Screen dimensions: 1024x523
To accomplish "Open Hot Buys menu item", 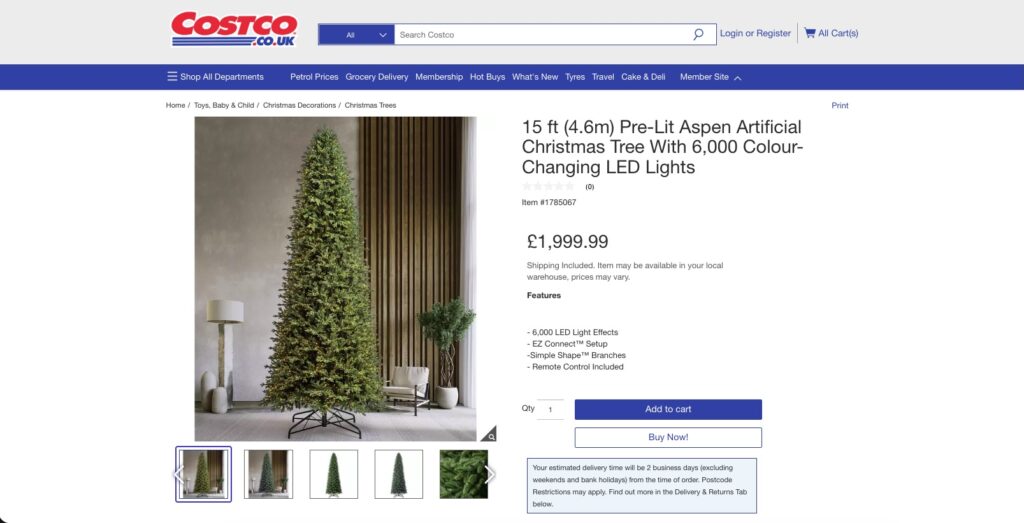I will [487, 76].
